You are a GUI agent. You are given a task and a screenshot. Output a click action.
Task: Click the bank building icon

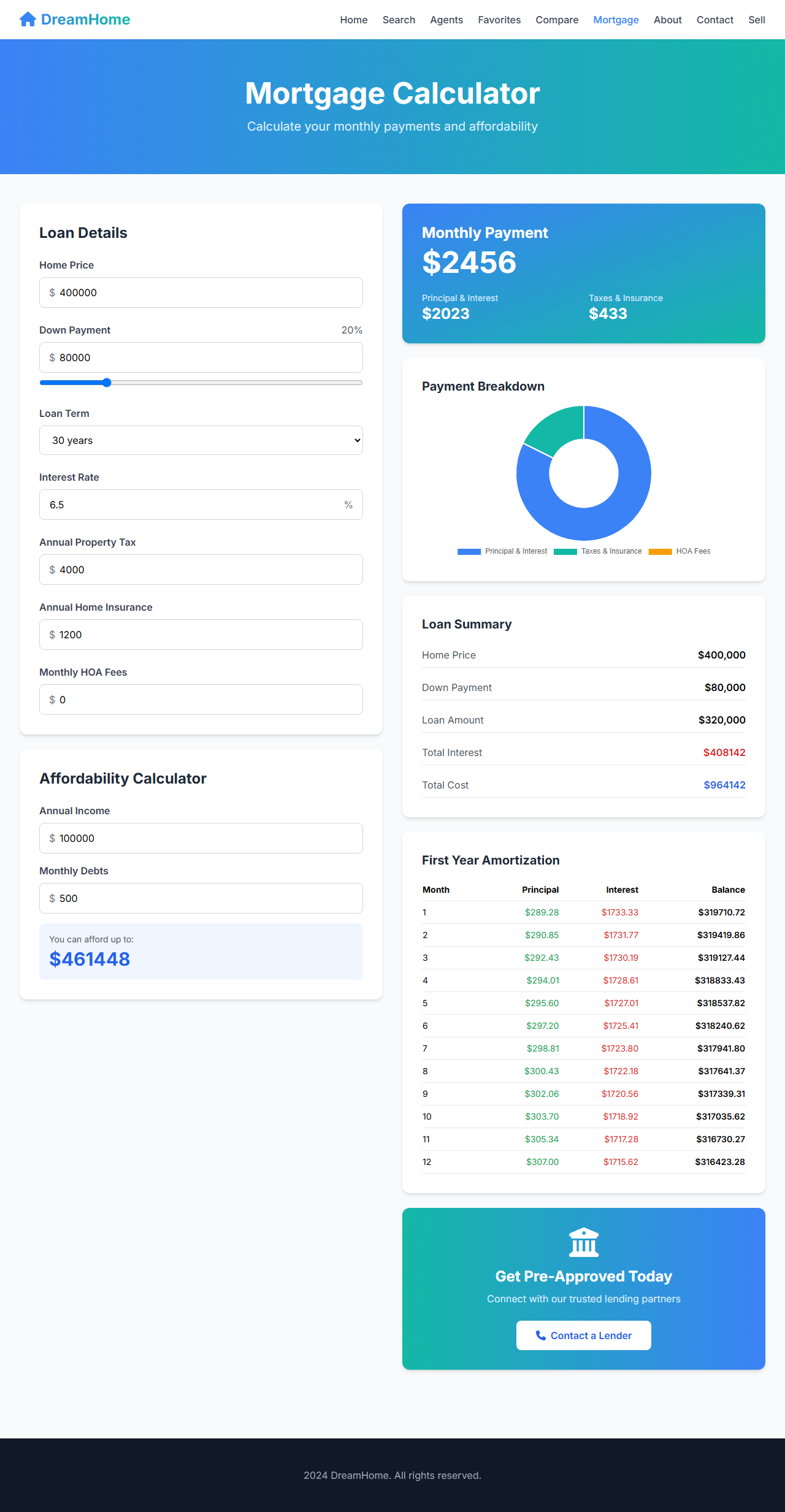pos(583,1242)
